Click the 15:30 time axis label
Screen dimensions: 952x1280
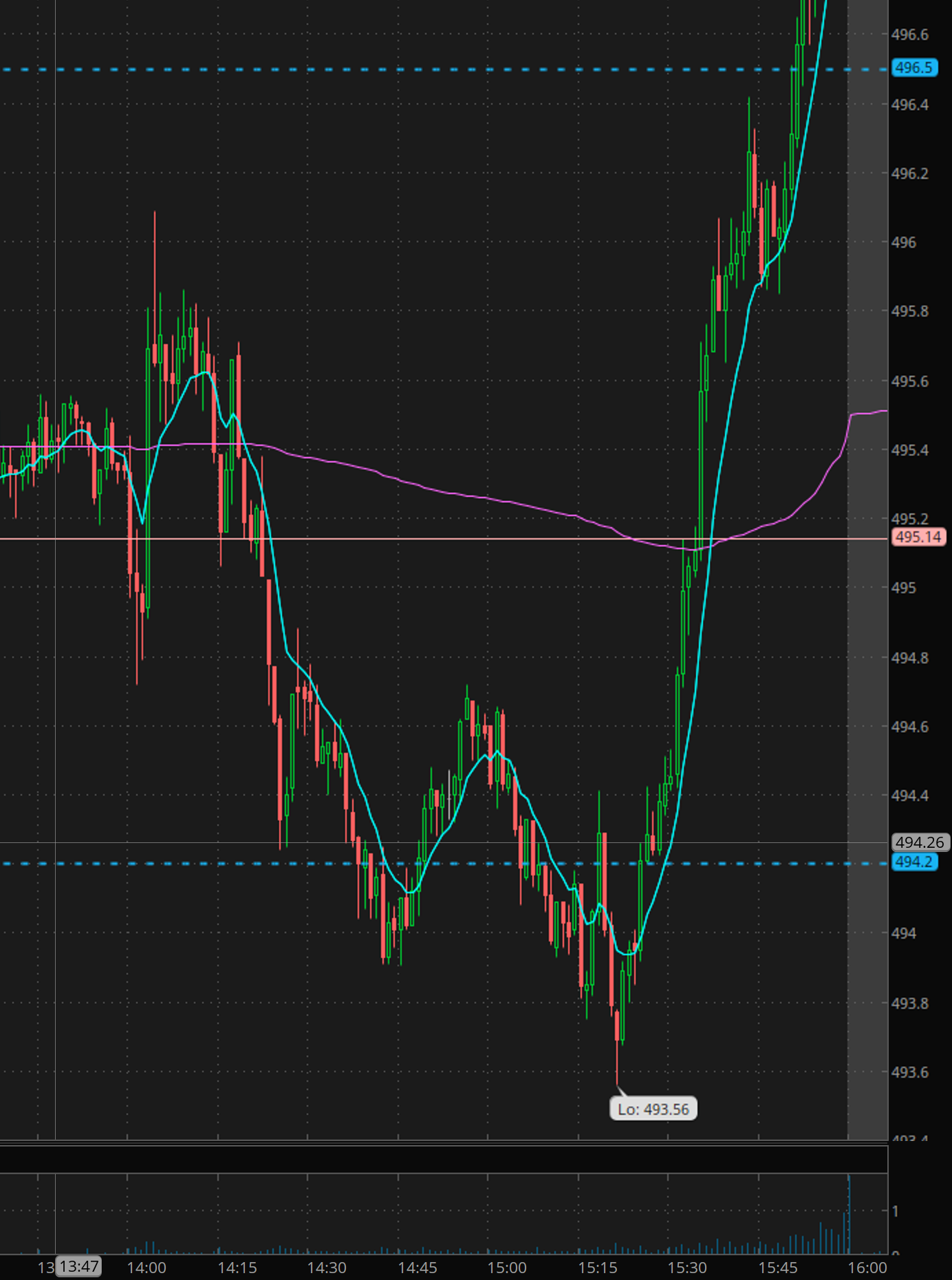pos(687,1268)
